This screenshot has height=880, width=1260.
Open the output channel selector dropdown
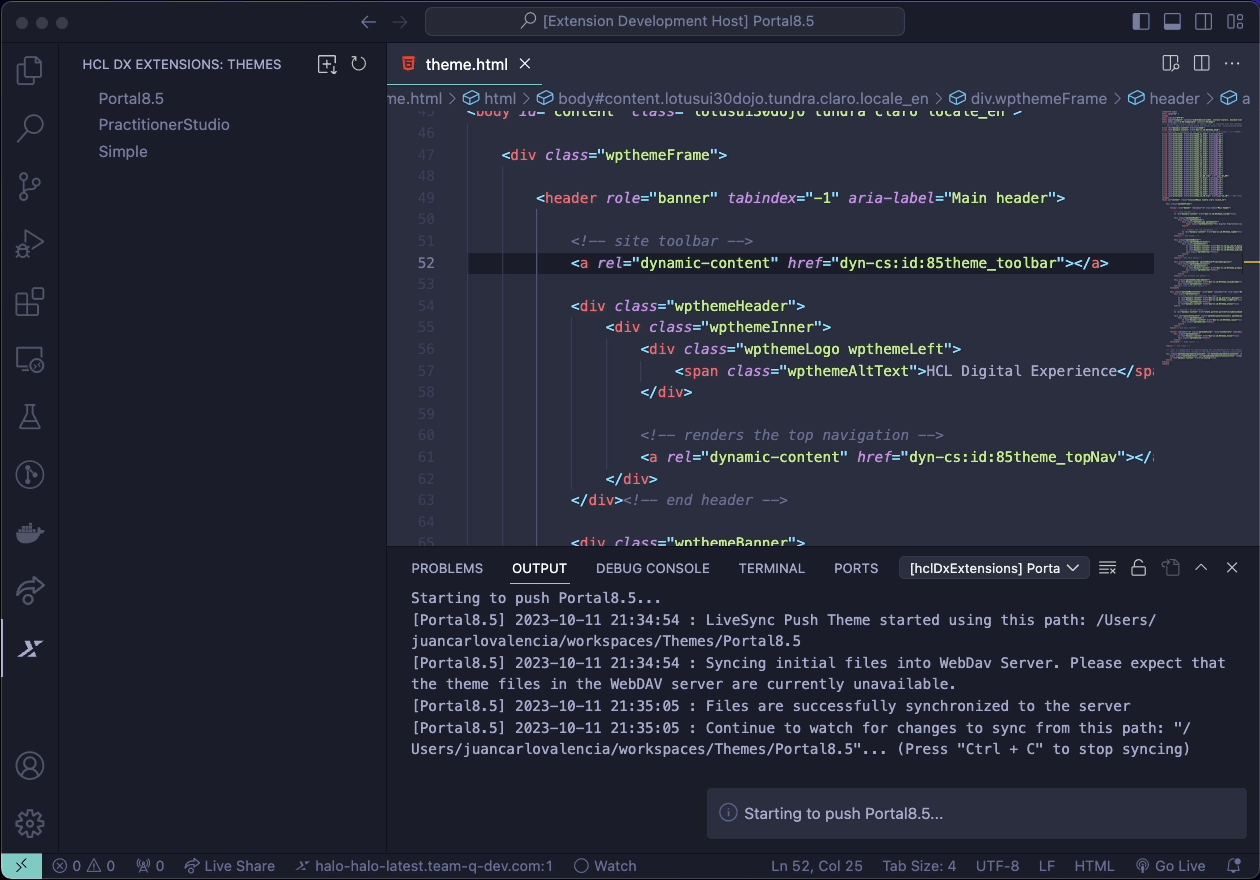click(993, 567)
